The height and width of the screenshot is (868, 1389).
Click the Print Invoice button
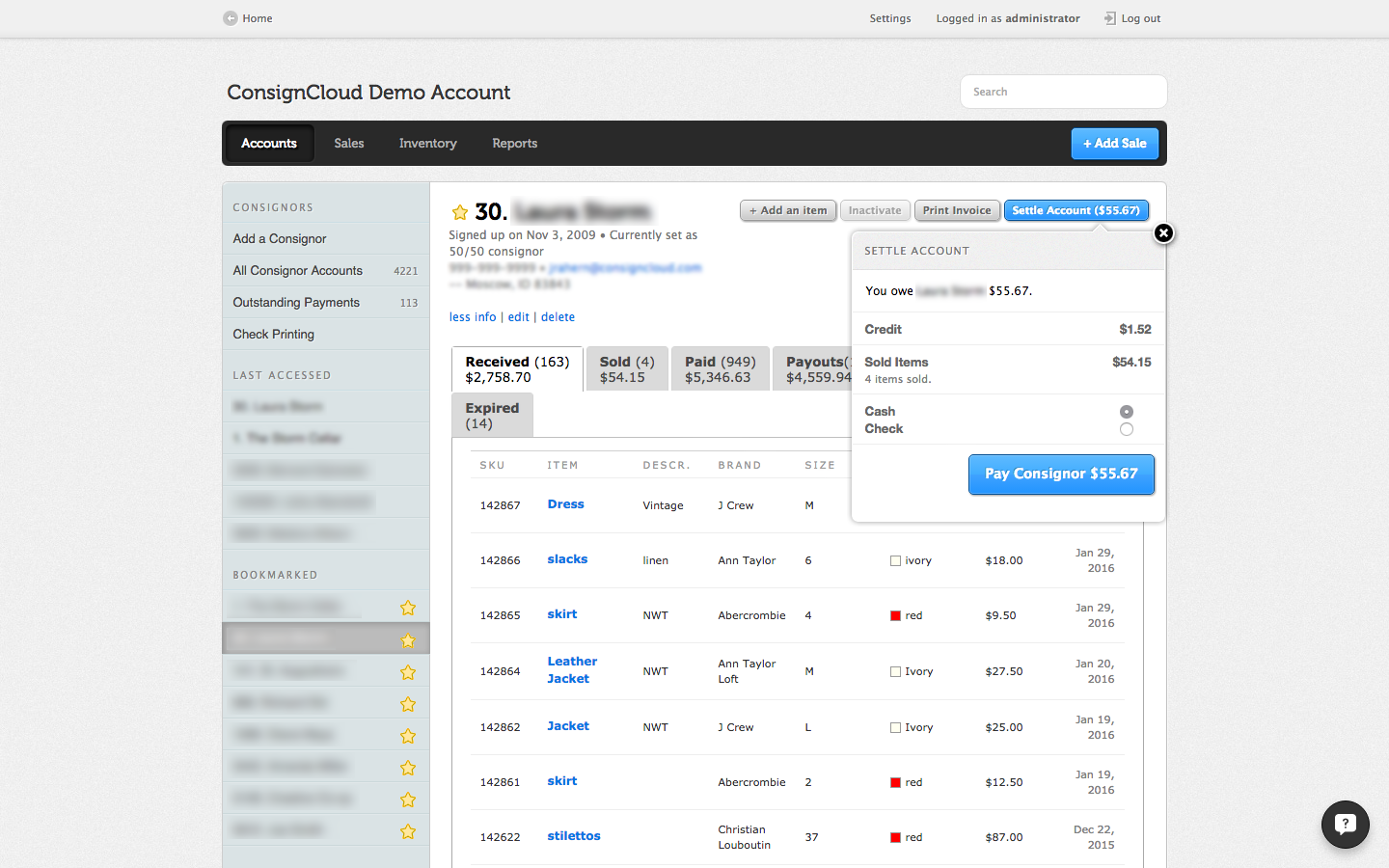(x=956, y=210)
